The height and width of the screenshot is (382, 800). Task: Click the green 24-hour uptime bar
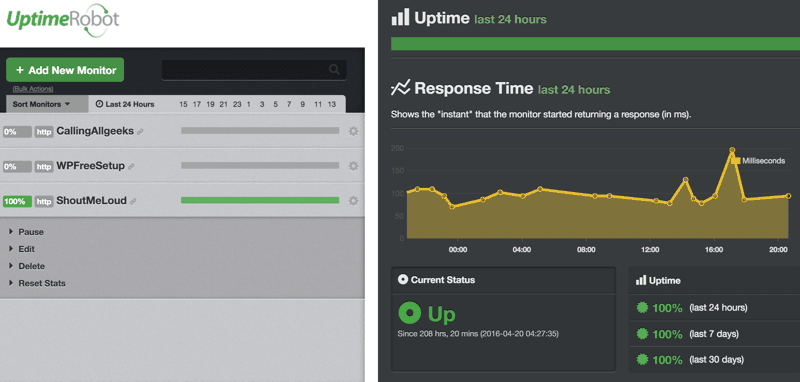point(595,44)
